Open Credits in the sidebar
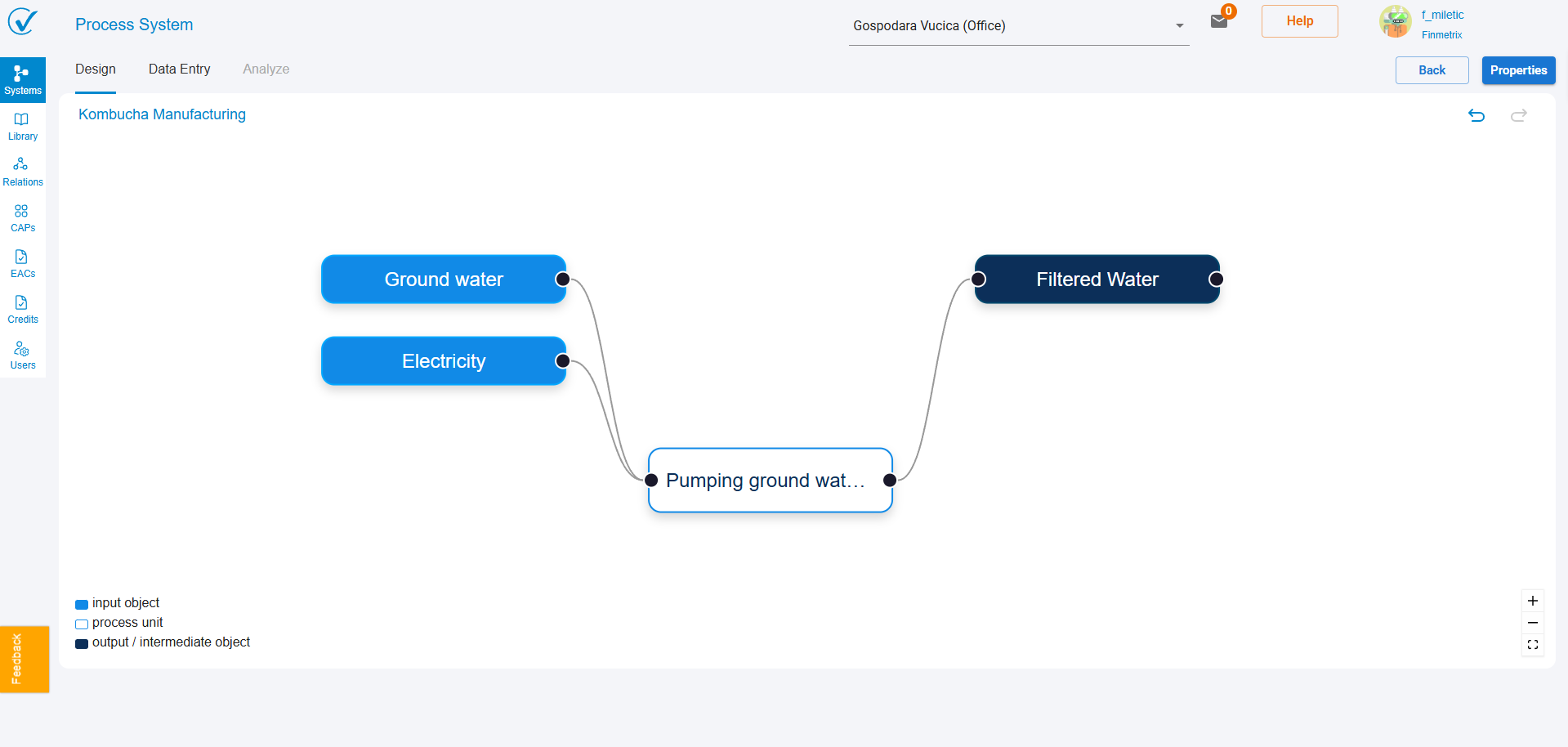The width and height of the screenshot is (1568, 747). point(23,309)
